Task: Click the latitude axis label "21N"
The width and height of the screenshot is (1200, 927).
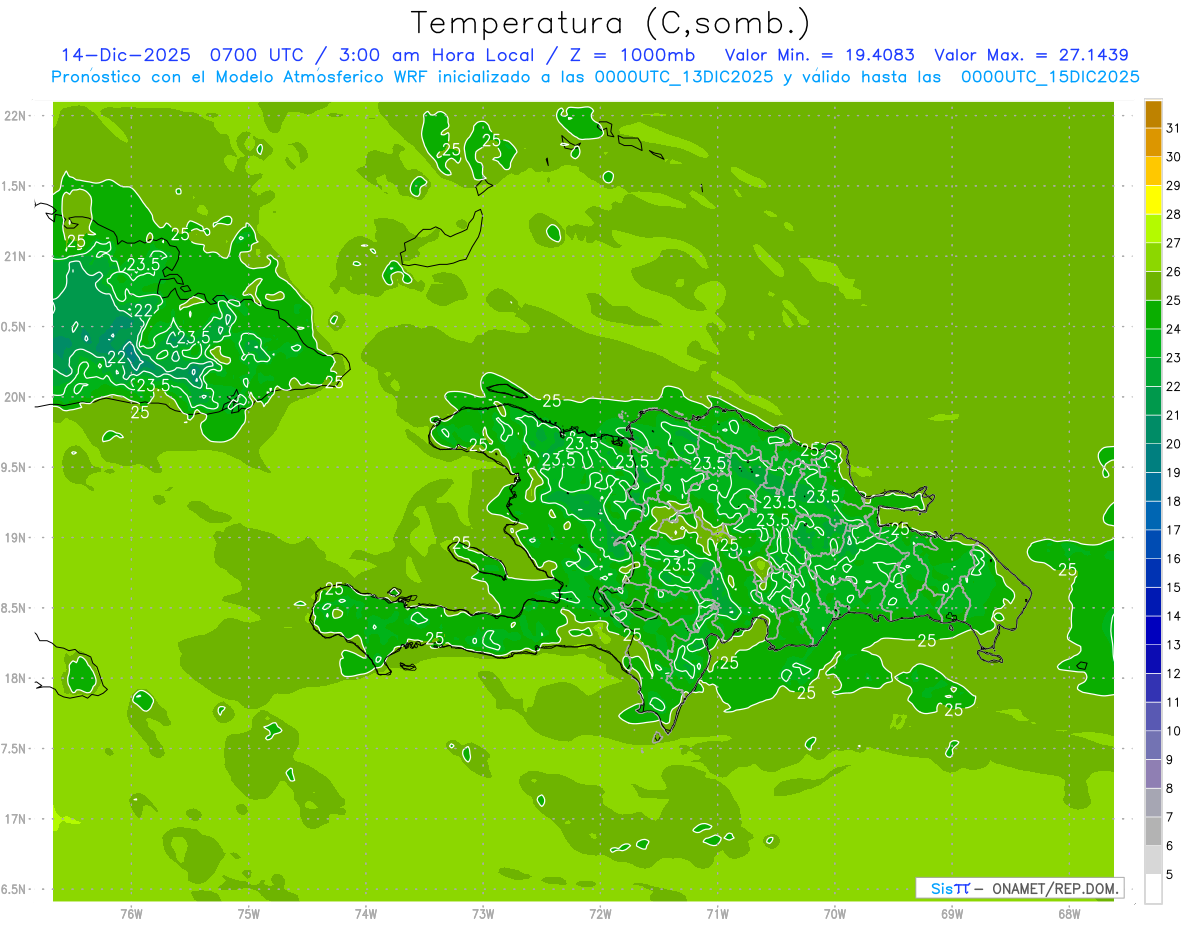Action: coord(16,257)
